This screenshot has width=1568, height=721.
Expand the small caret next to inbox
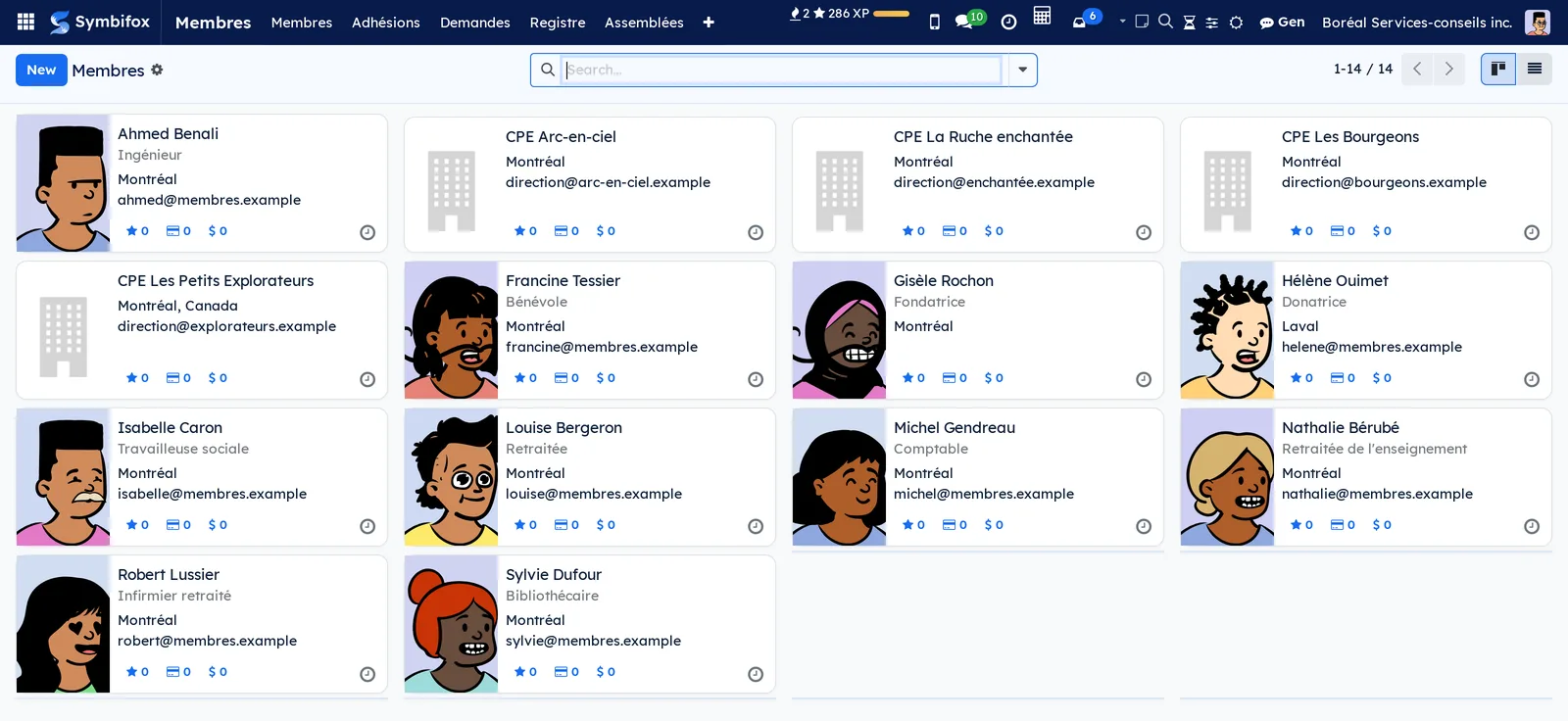point(1122,22)
